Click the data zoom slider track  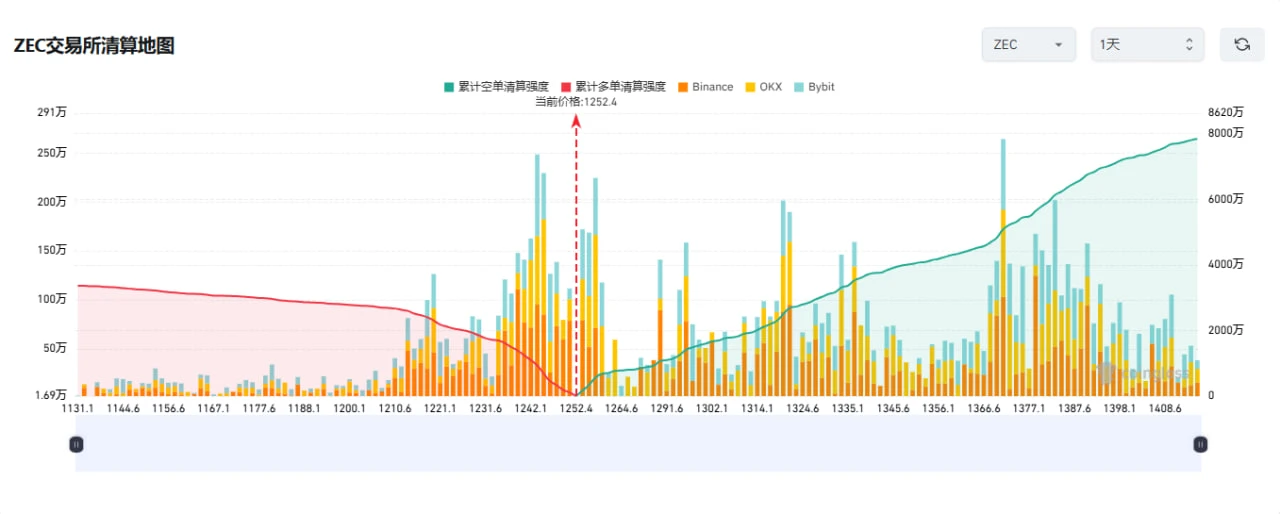click(x=638, y=444)
